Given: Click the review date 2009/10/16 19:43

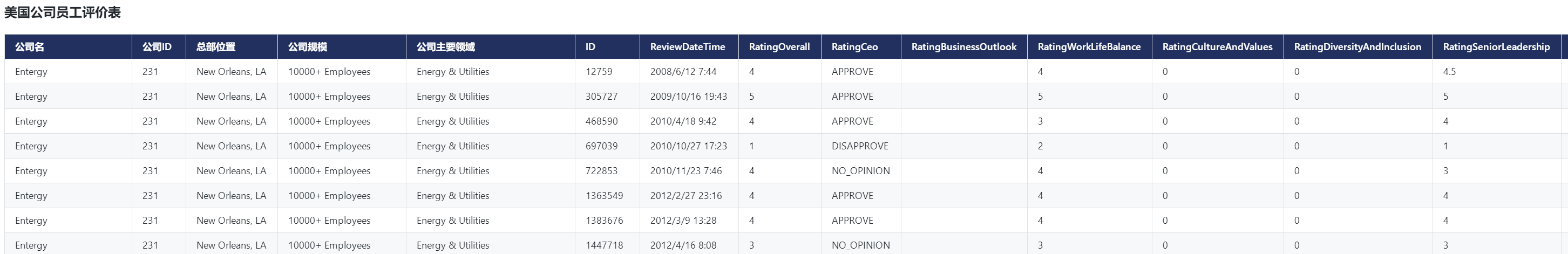Looking at the screenshot, I should point(688,97).
